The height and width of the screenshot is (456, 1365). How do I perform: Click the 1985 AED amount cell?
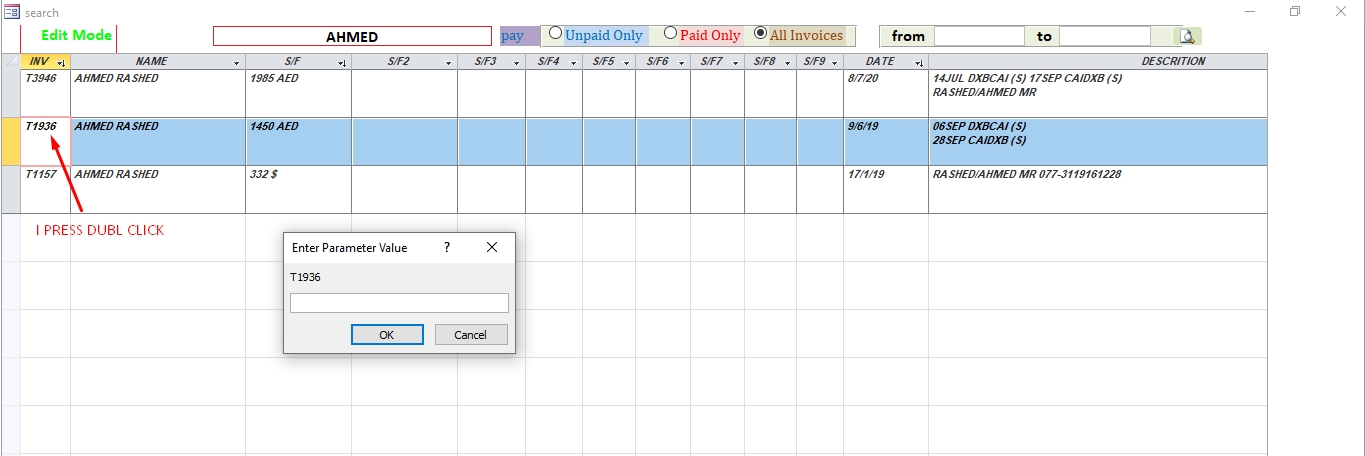point(298,93)
